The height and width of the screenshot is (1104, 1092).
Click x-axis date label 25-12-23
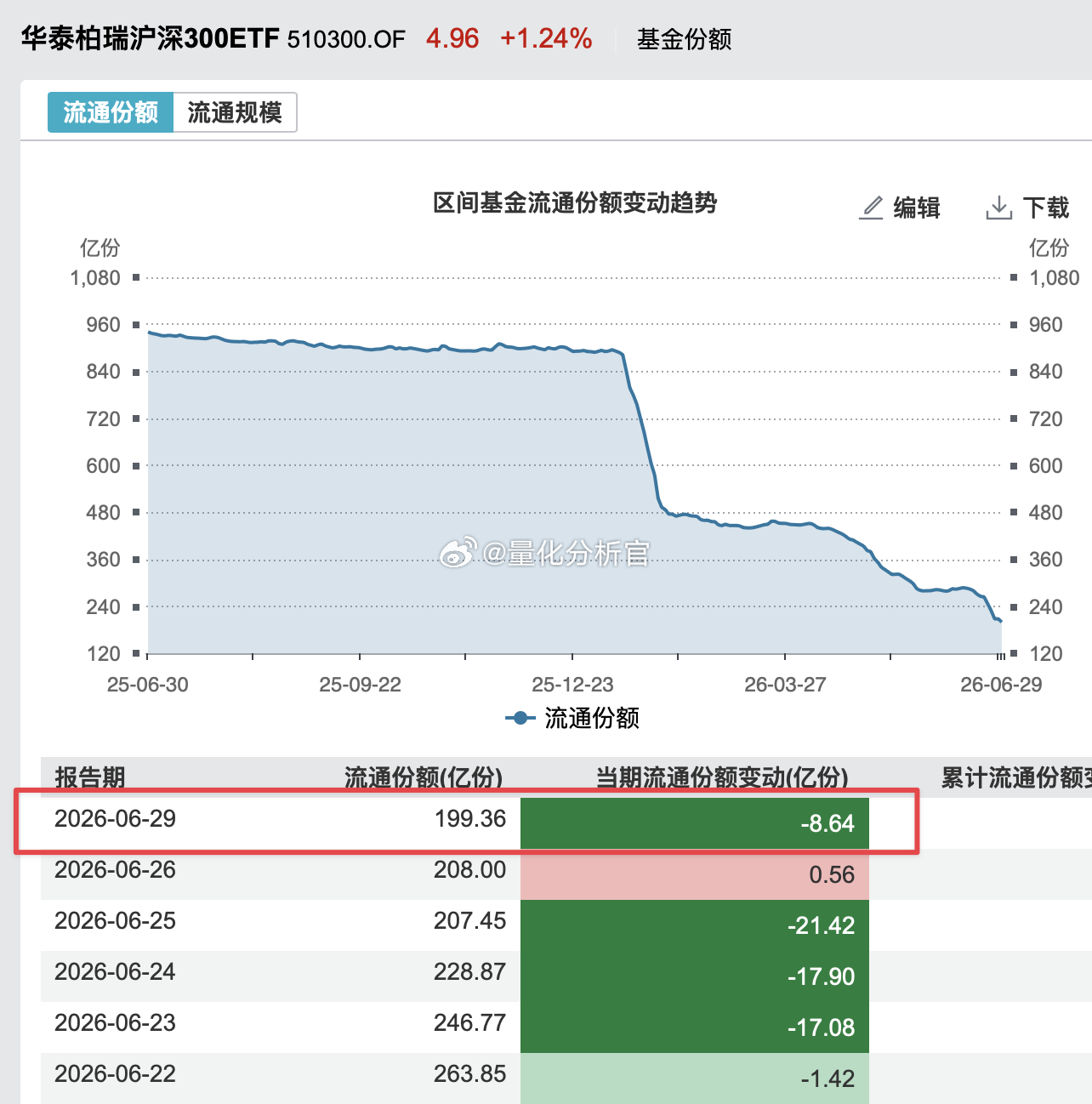[x=572, y=684]
